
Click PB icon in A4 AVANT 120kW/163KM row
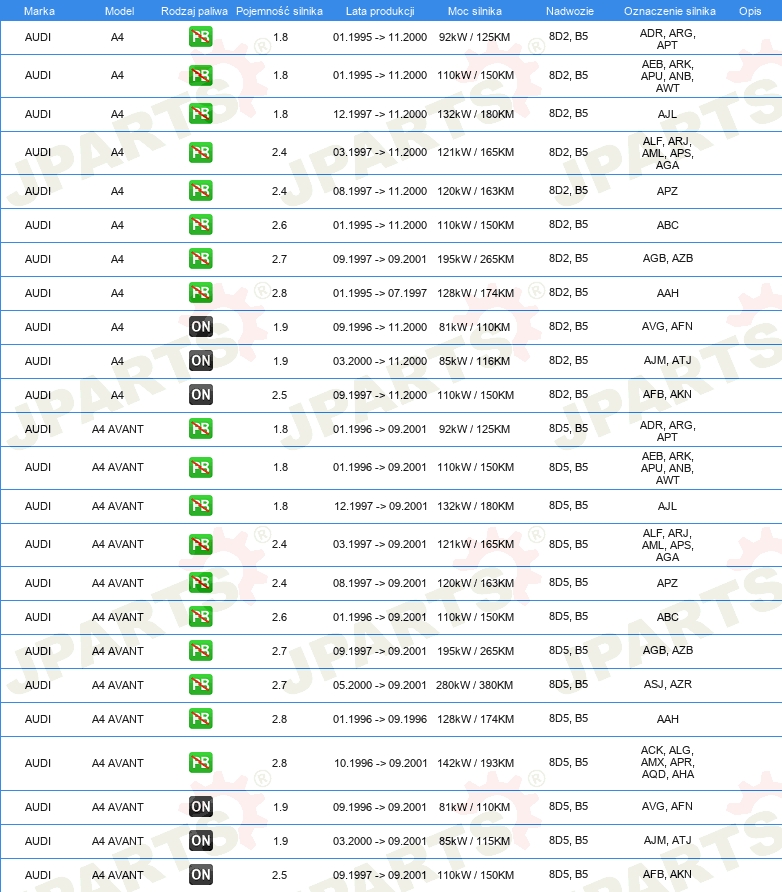(201, 583)
